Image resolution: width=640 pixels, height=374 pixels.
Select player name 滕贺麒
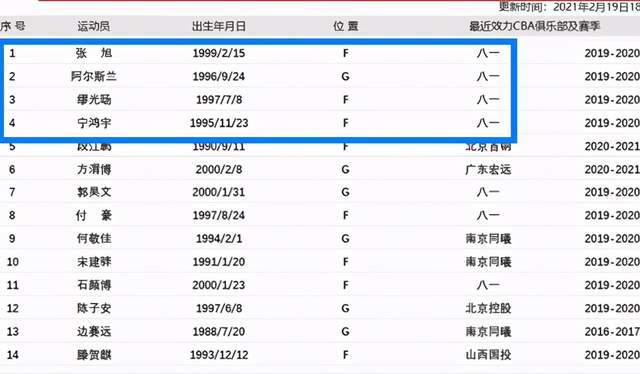tap(94, 355)
